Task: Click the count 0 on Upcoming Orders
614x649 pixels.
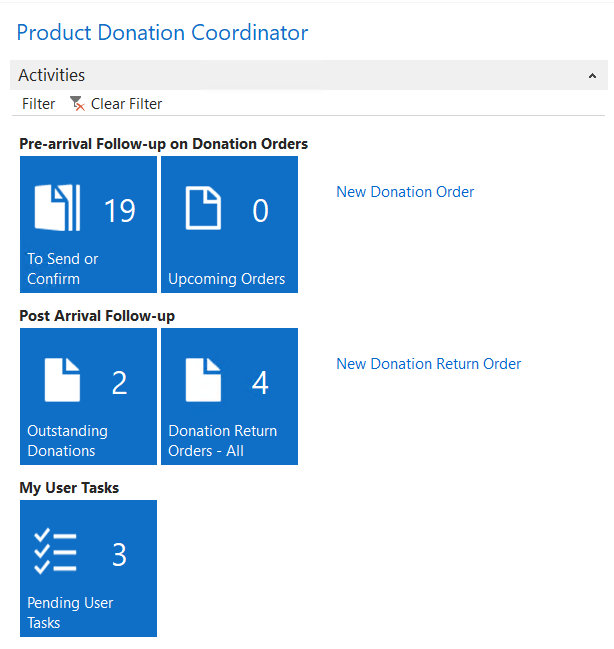Action: point(260,210)
